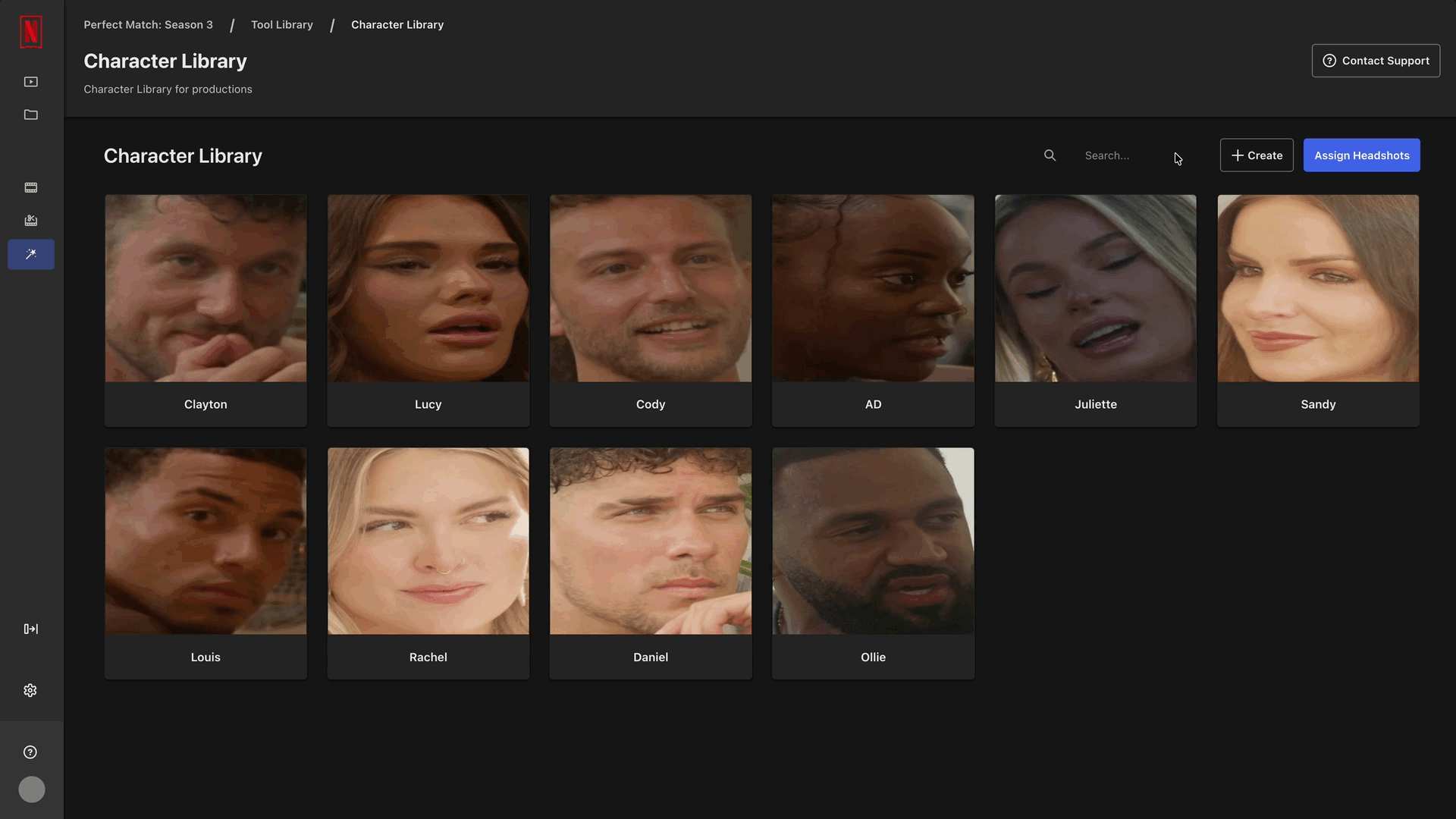
Task: Expand the sidebar with arrow icon
Action: pyautogui.click(x=31, y=629)
